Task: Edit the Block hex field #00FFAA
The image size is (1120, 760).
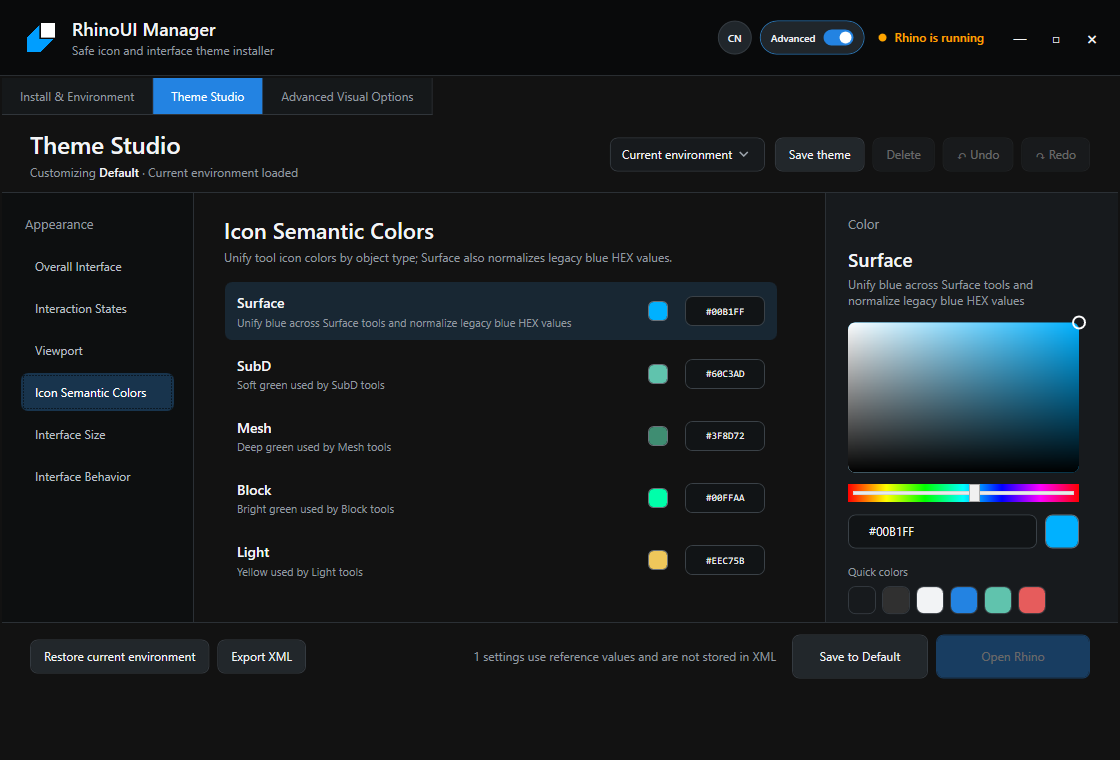Action: tap(725, 498)
